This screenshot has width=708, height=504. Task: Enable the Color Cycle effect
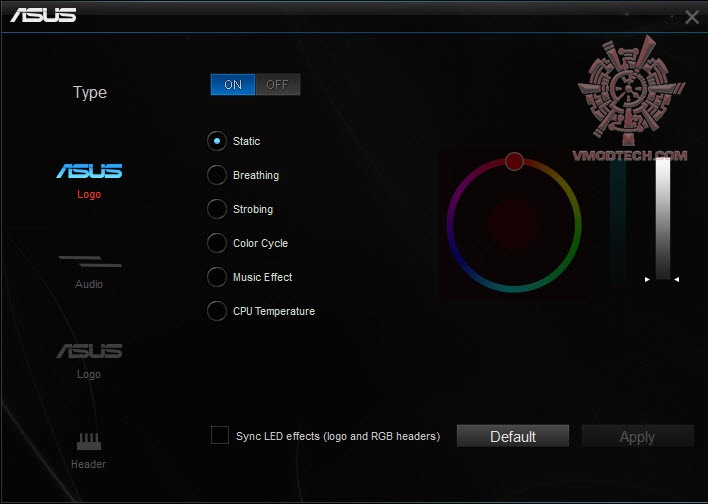217,243
